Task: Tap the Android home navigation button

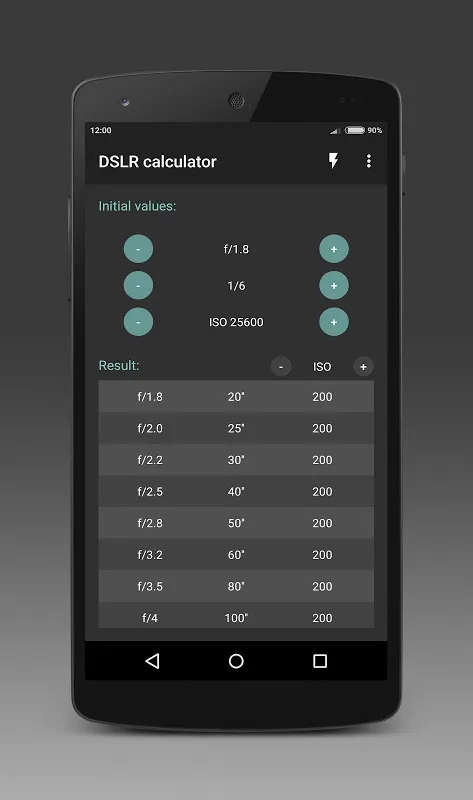Action: click(236, 661)
